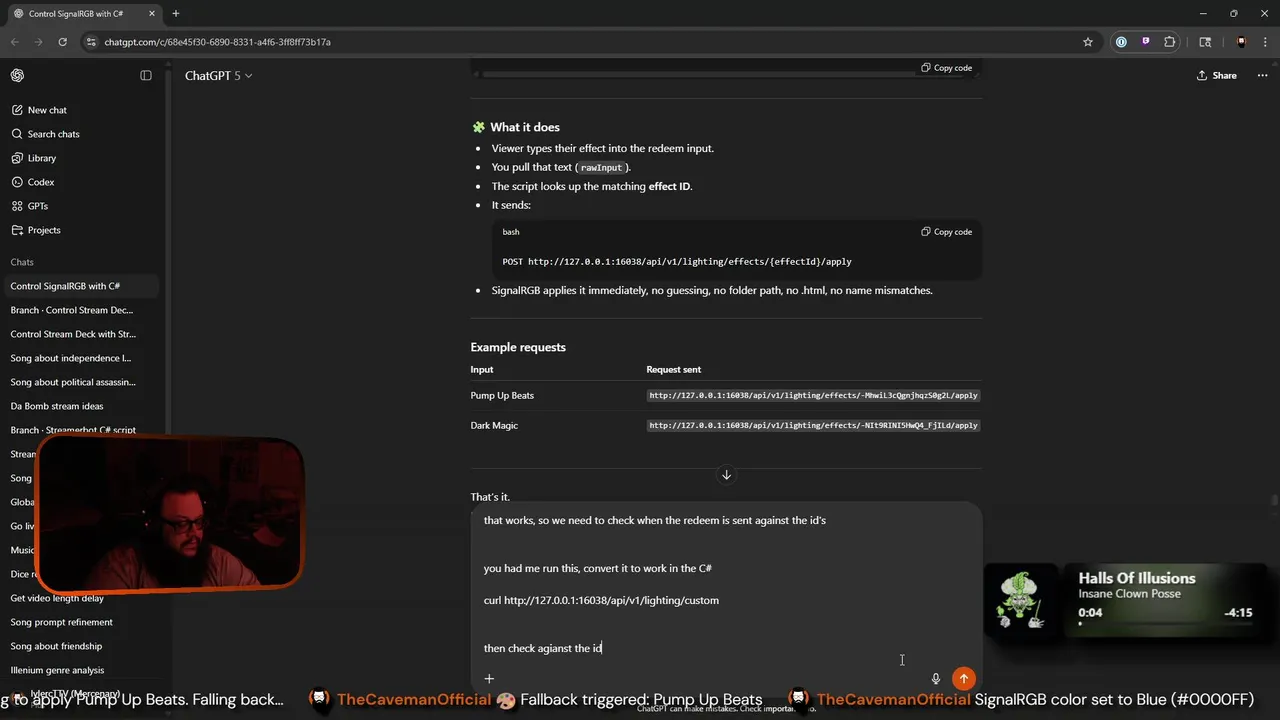The height and width of the screenshot is (720, 1280).
Task: Open the browser Extensions puzzle icon
Action: 1170,42
